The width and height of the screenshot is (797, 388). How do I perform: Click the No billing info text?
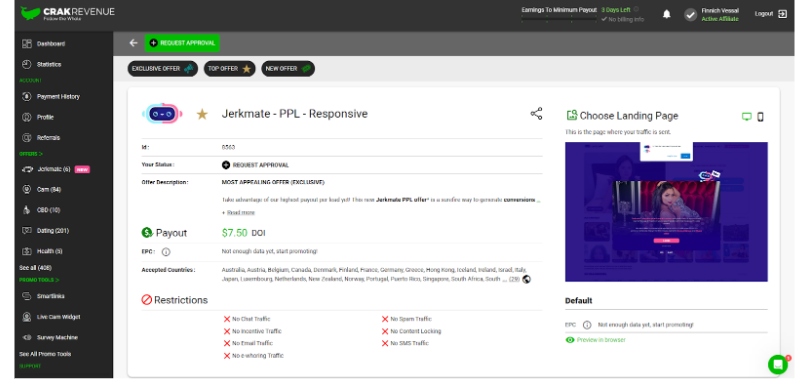point(626,19)
